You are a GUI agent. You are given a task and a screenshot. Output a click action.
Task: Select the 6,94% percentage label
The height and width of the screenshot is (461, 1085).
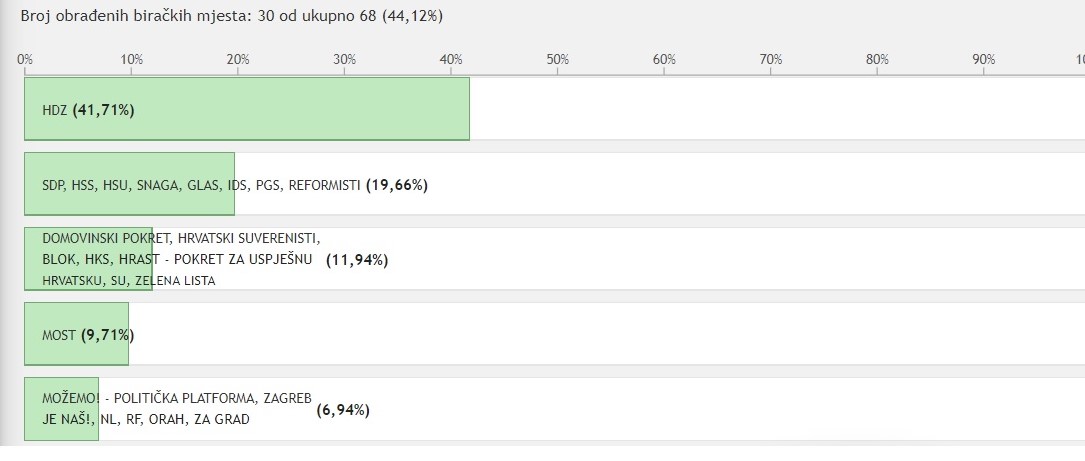click(x=343, y=410)
